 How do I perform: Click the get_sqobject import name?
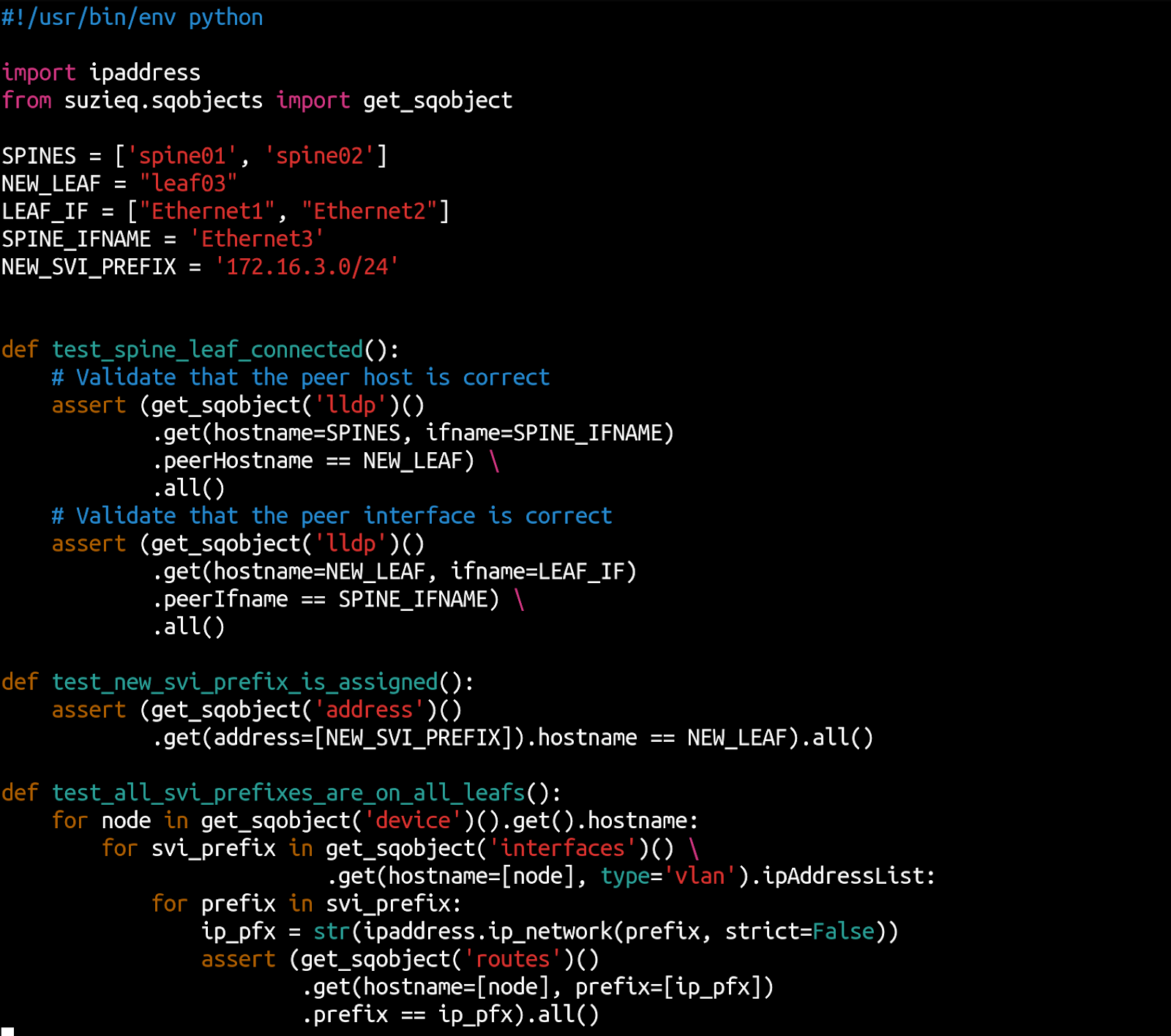click(437, 100)
